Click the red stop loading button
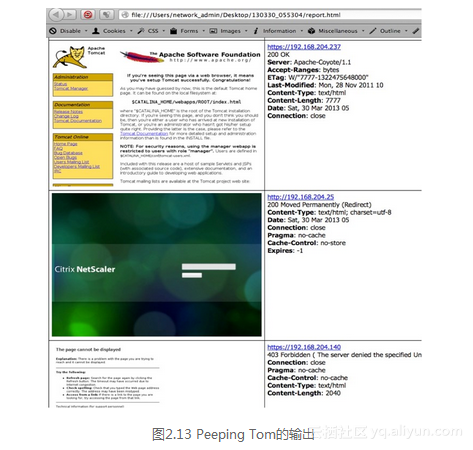 tap(88, 15)
